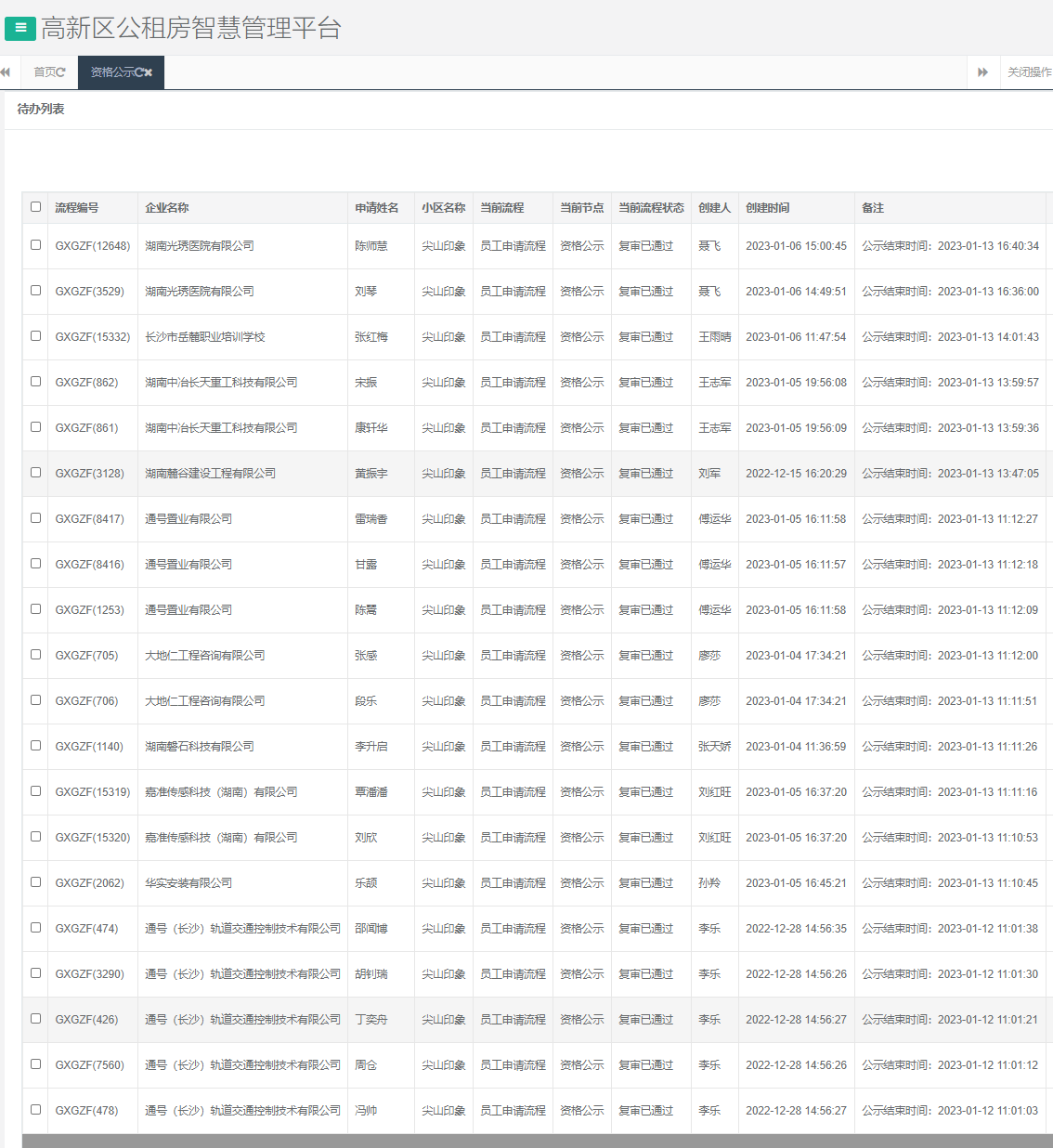Click refresh icon on 资格公示 tab
The height and width of the screenshot is (1148, 1053).
click(x=138, y=72)
